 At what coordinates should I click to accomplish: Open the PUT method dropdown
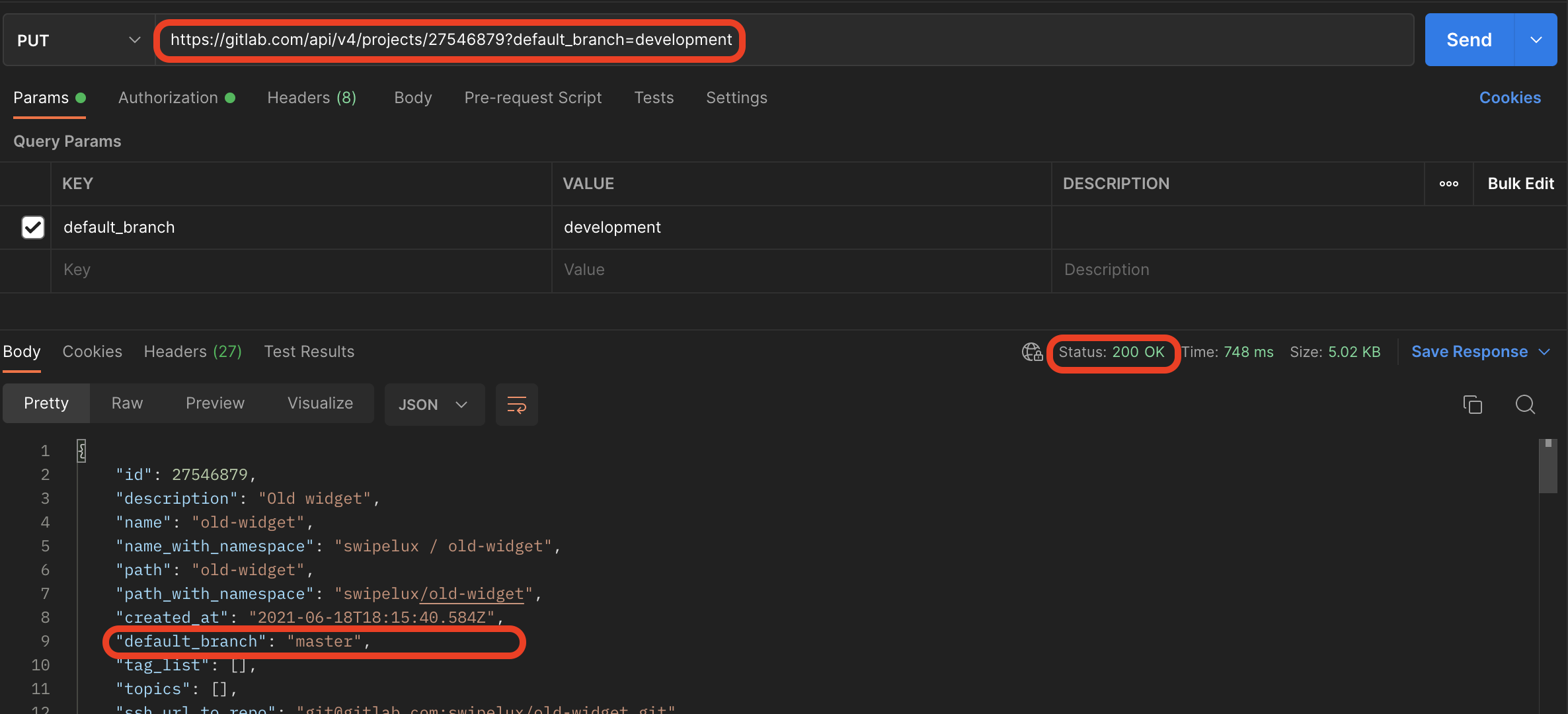(79, 40)
